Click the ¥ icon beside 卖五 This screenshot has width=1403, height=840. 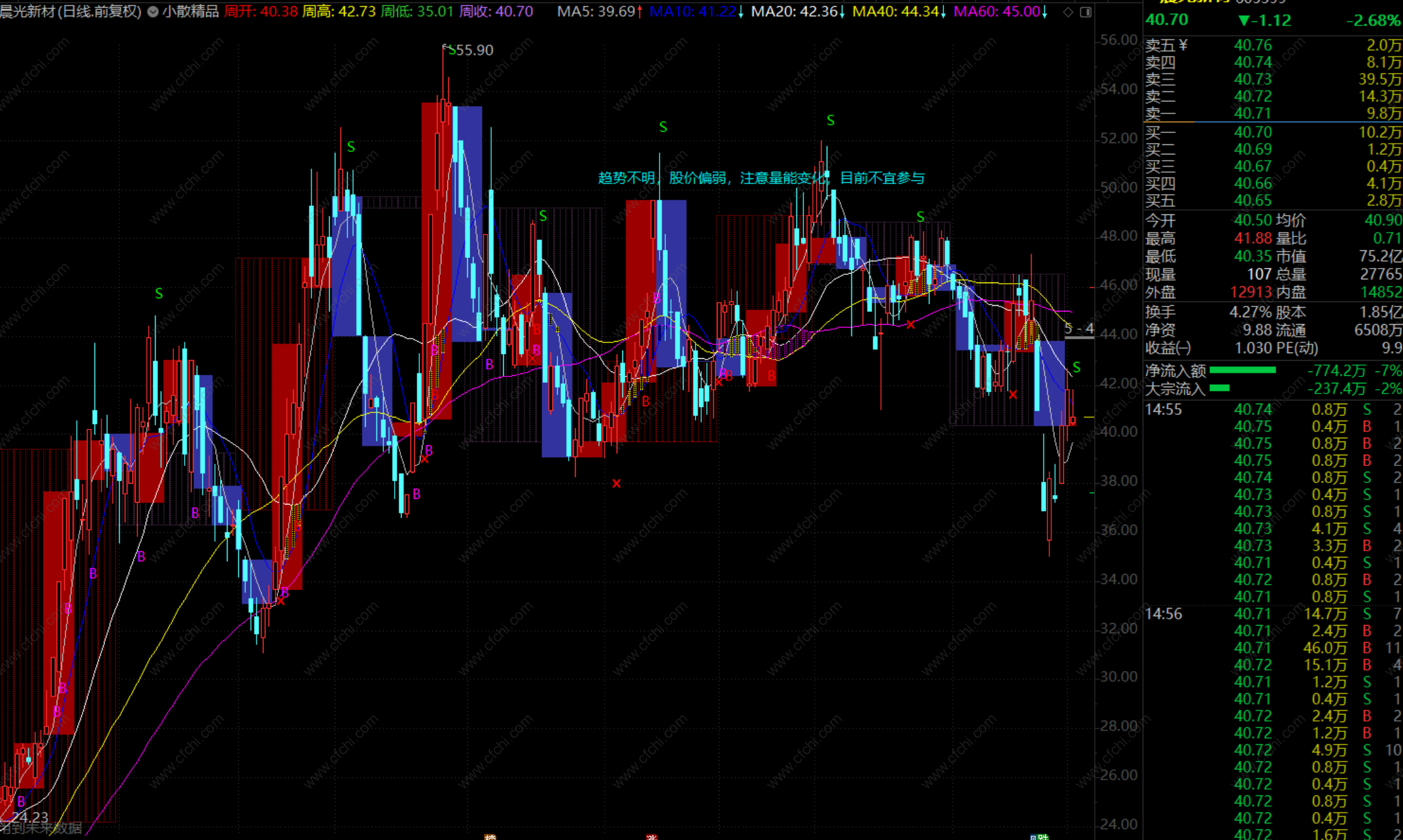[1183, 45]
